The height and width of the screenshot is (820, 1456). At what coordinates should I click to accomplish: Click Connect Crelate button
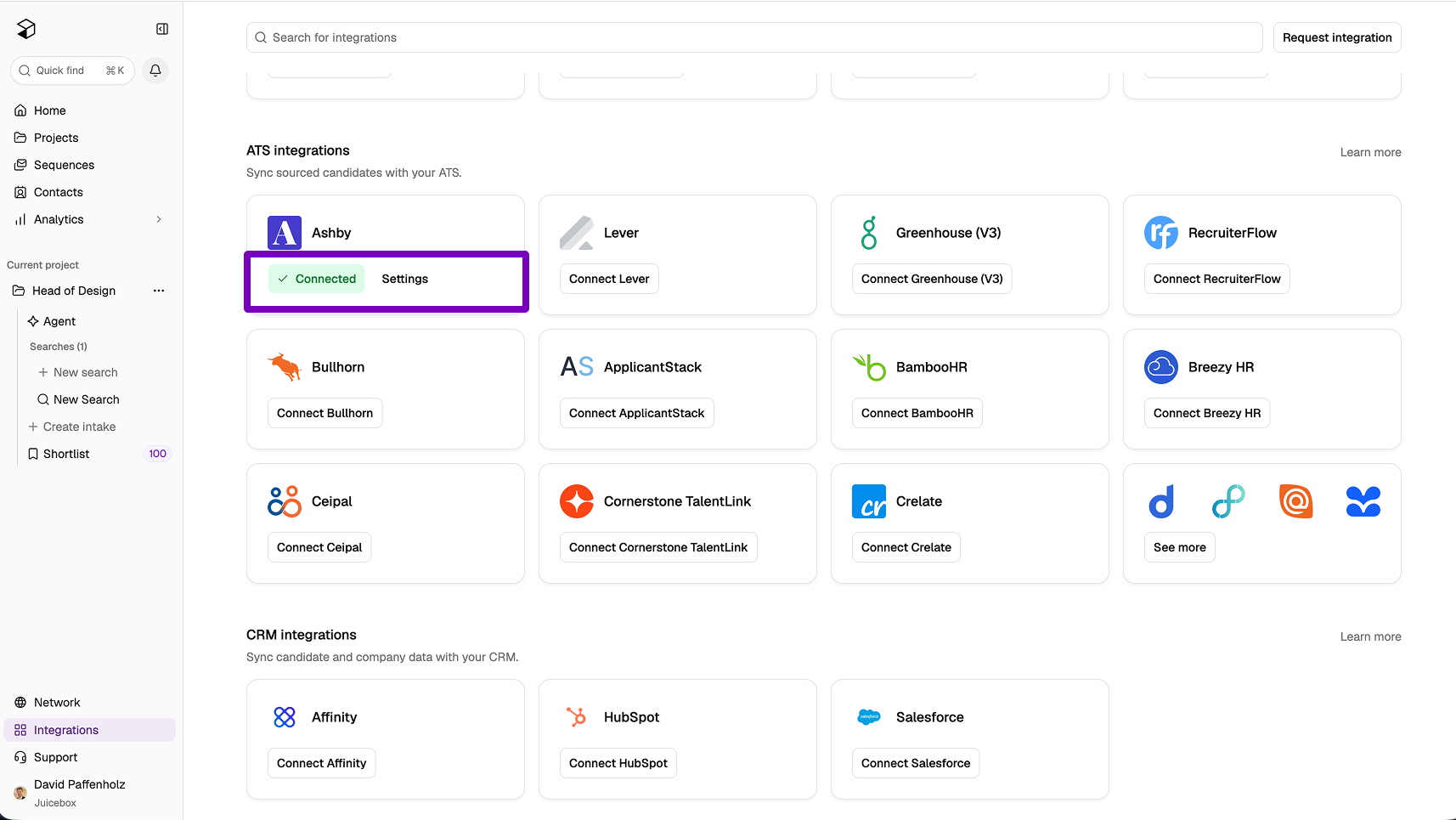pyautogui.click(x=906, y=547)
